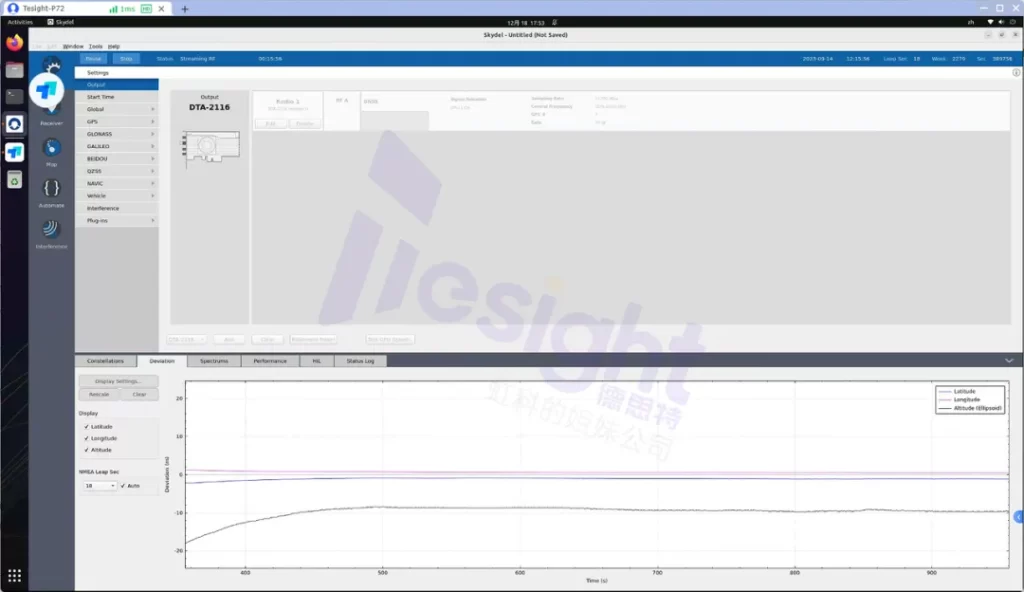Select the Interference sidebar icon
The image size is (1024, 592).
click(52, 229)
